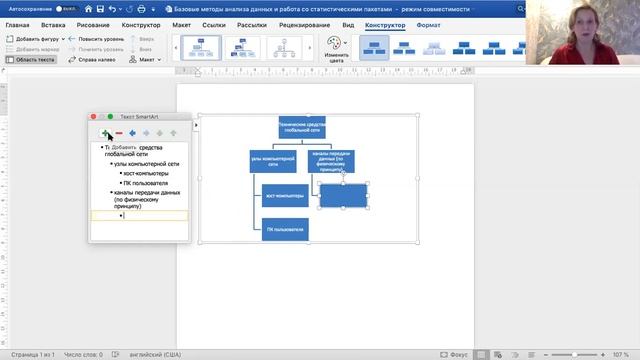640x360 pixels.
Task: Open the Формат ribbon tab
Action: tap(428, 25)
